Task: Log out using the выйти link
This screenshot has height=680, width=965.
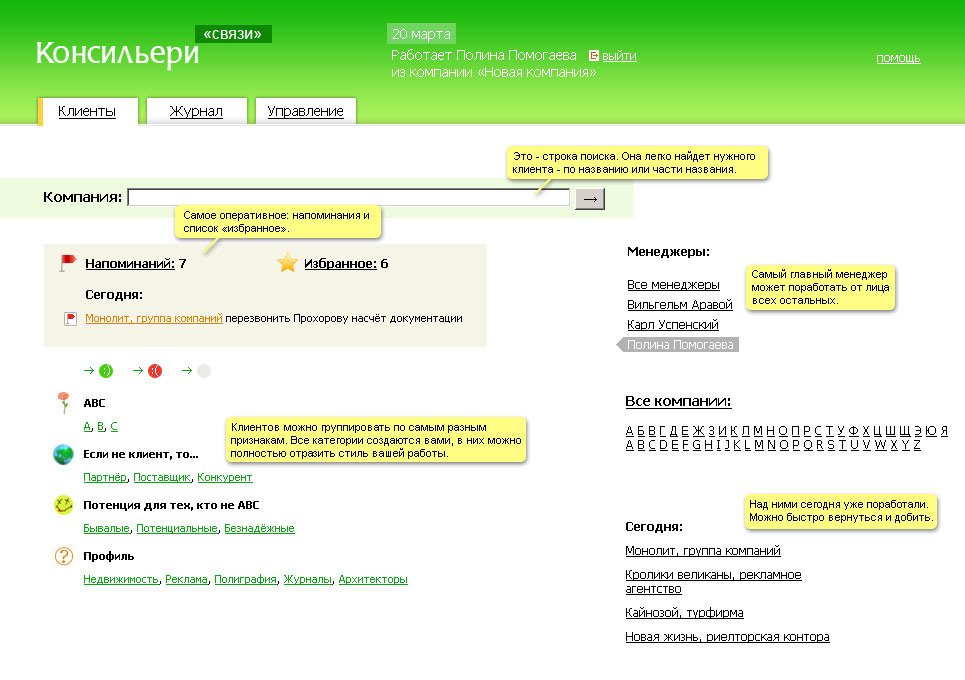Action: coord(619,56)
